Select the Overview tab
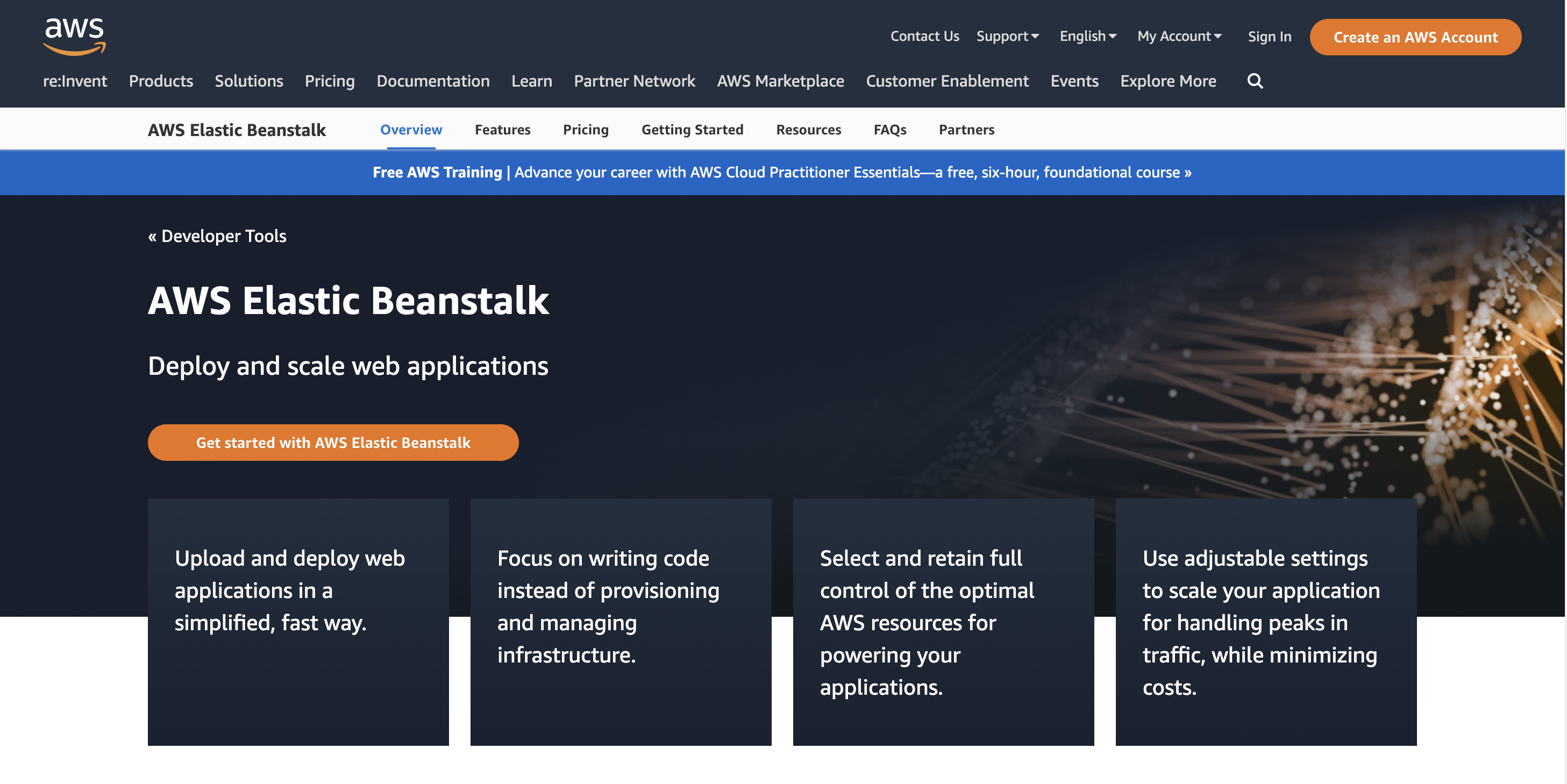Screen dimensions: 1567x784 411,128
